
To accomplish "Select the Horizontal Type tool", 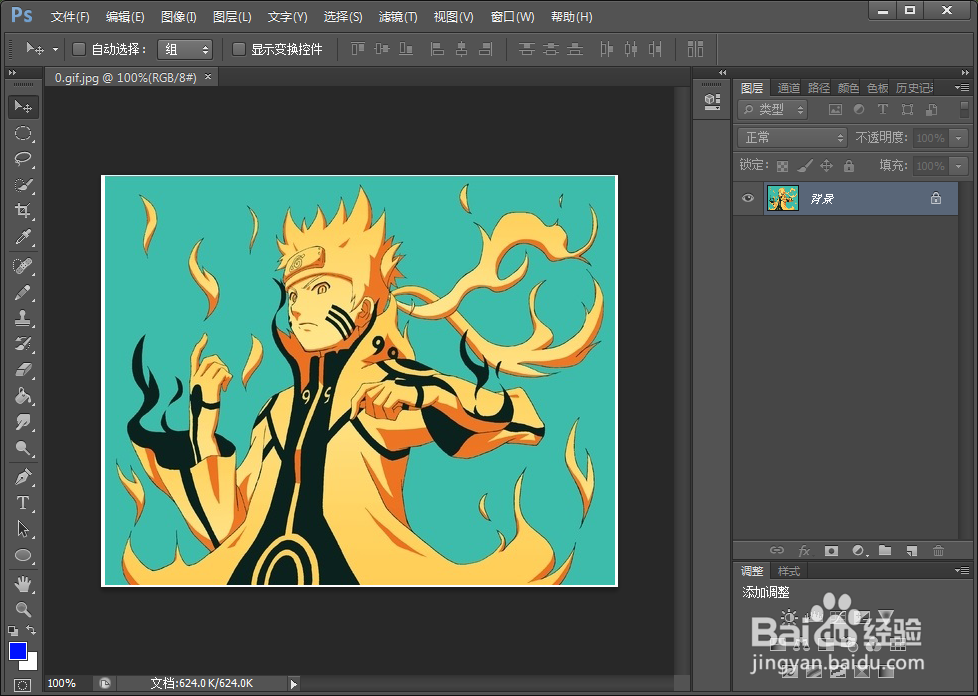I will pyautogui.click(x=23, y=503).
